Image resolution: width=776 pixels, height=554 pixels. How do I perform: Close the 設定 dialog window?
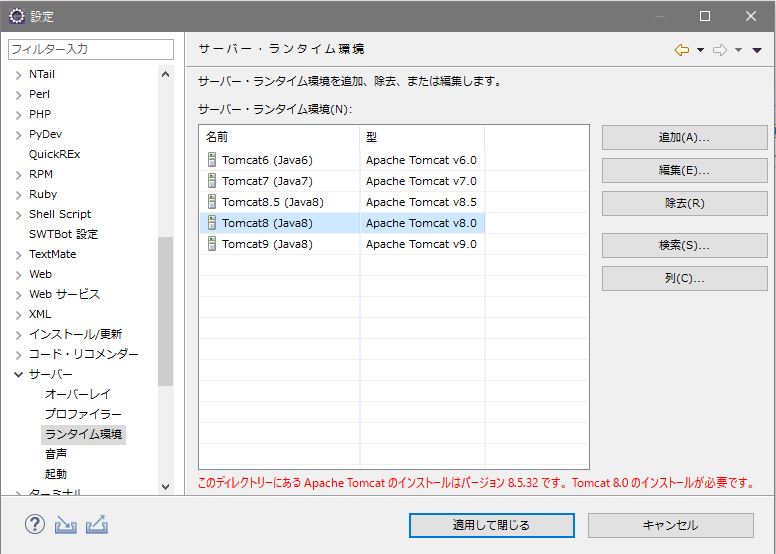751,16
